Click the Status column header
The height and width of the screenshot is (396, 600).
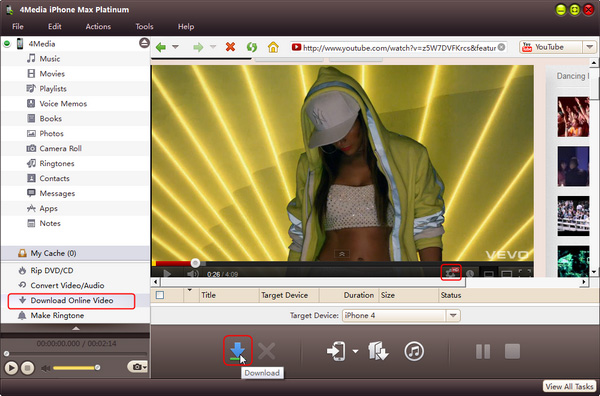[x=518, y=295]
